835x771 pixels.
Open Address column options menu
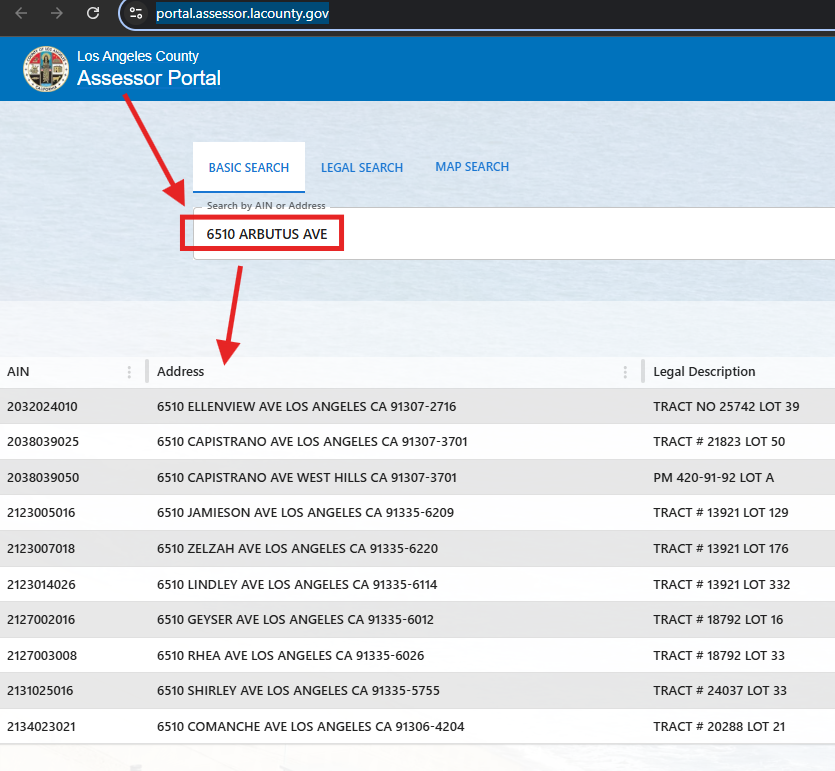pyautogui.click(x=625, y=372)
